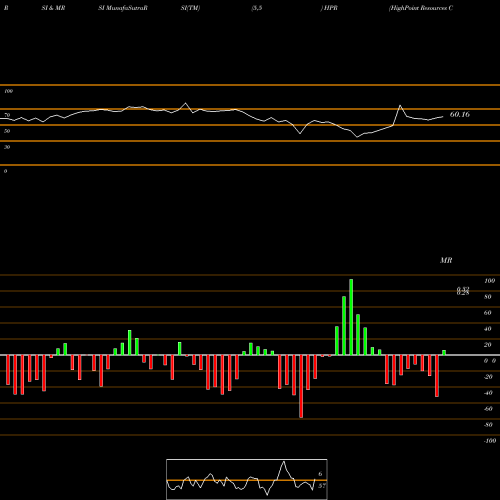This screenshot has height=500, width=500.
Task: Click the 'MR' panel label
Action: tap(446, 260)
